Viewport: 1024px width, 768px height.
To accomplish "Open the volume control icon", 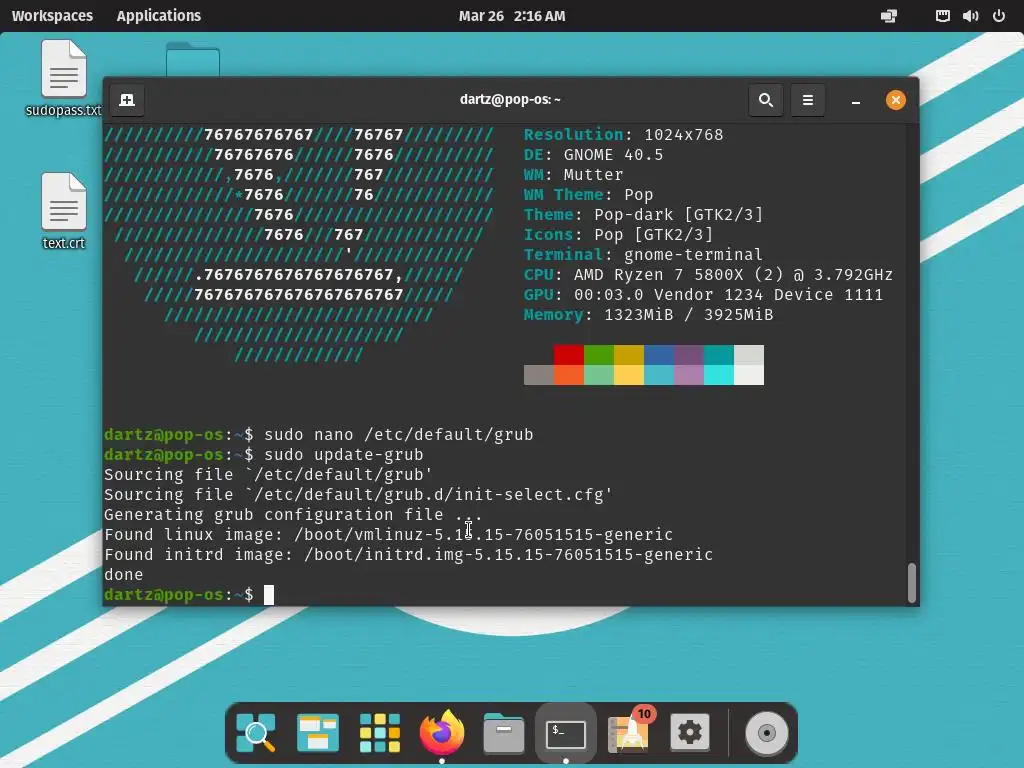I will [x=970, y=16].
